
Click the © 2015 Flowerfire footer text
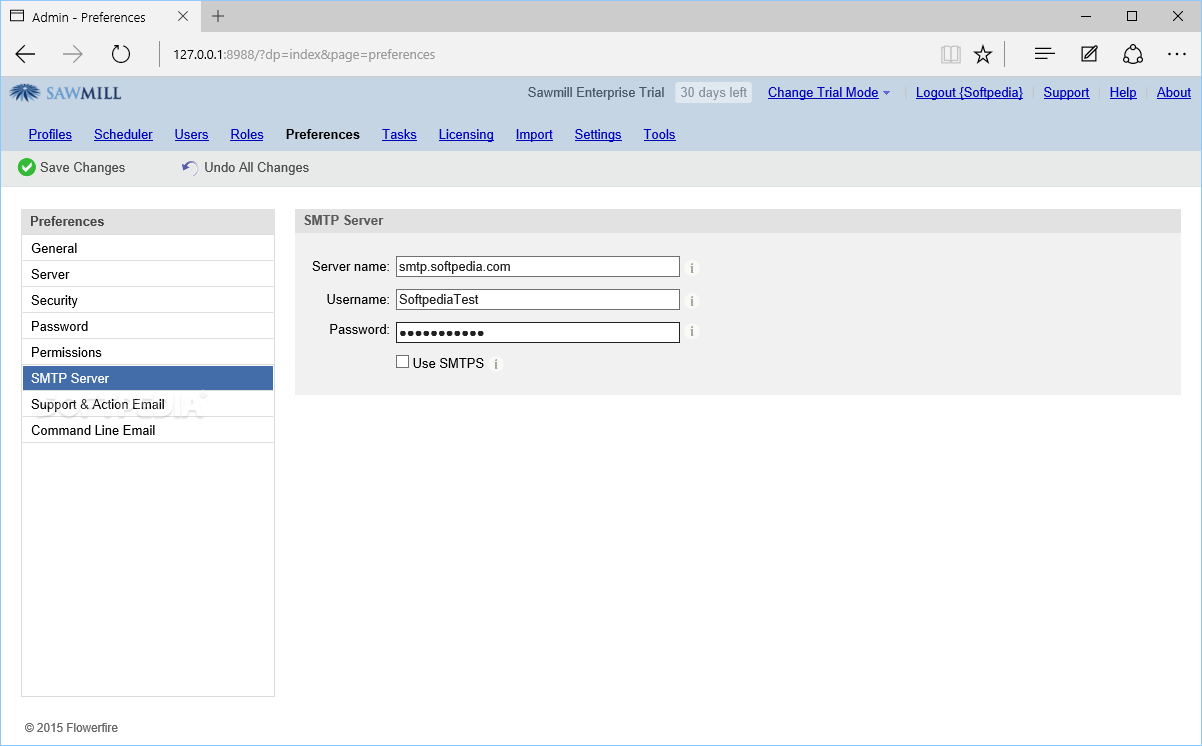[x=71, y=728]
